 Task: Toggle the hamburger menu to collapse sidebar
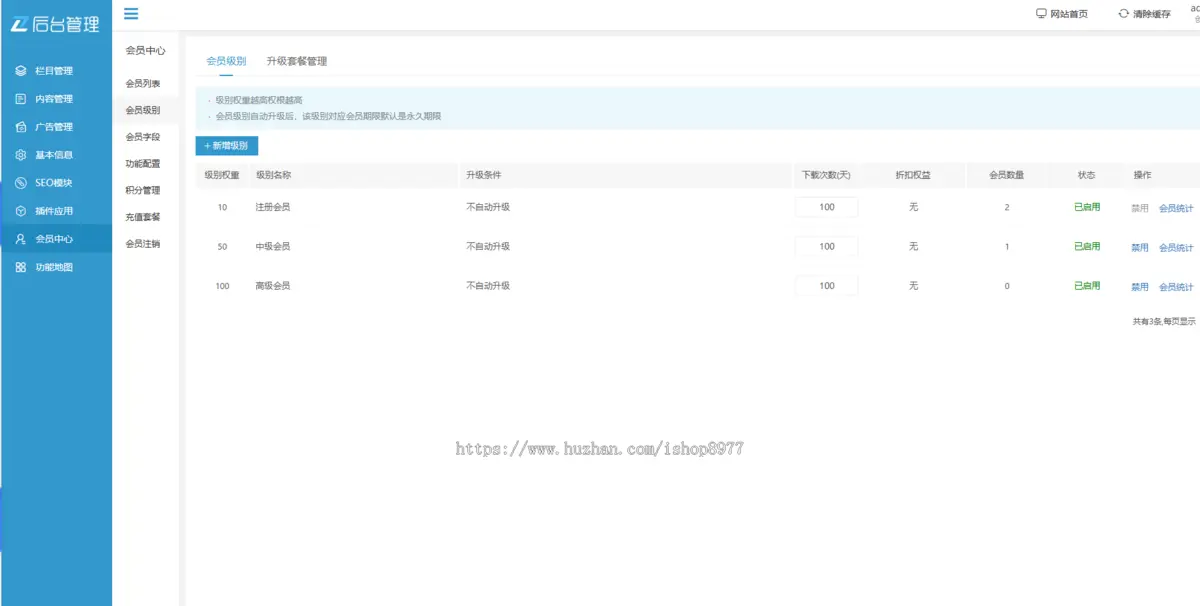tap(131, 14)
